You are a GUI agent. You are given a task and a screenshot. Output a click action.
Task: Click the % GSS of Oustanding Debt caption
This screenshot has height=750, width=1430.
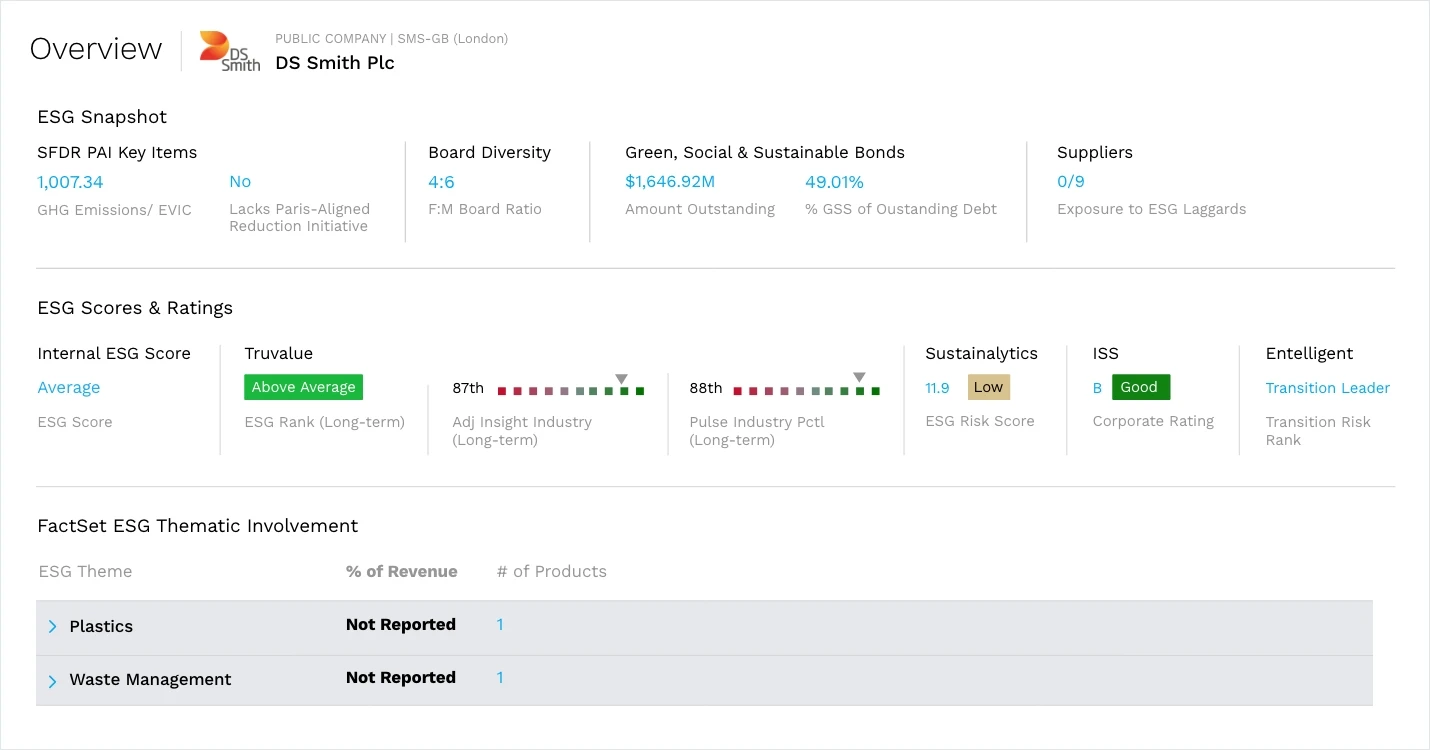[901, 210]
